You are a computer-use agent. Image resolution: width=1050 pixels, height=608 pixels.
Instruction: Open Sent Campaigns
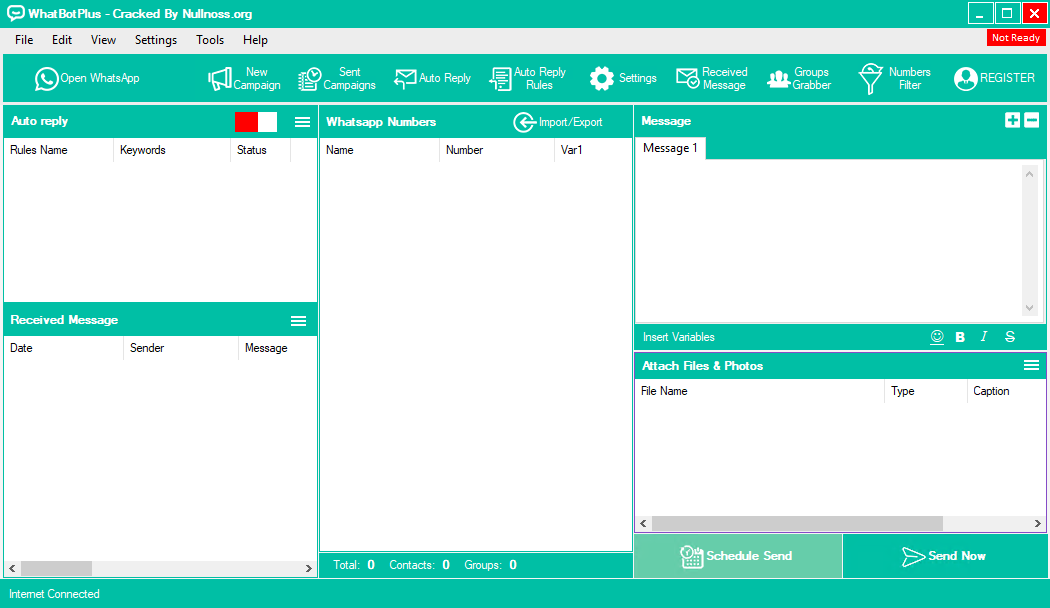337,78
